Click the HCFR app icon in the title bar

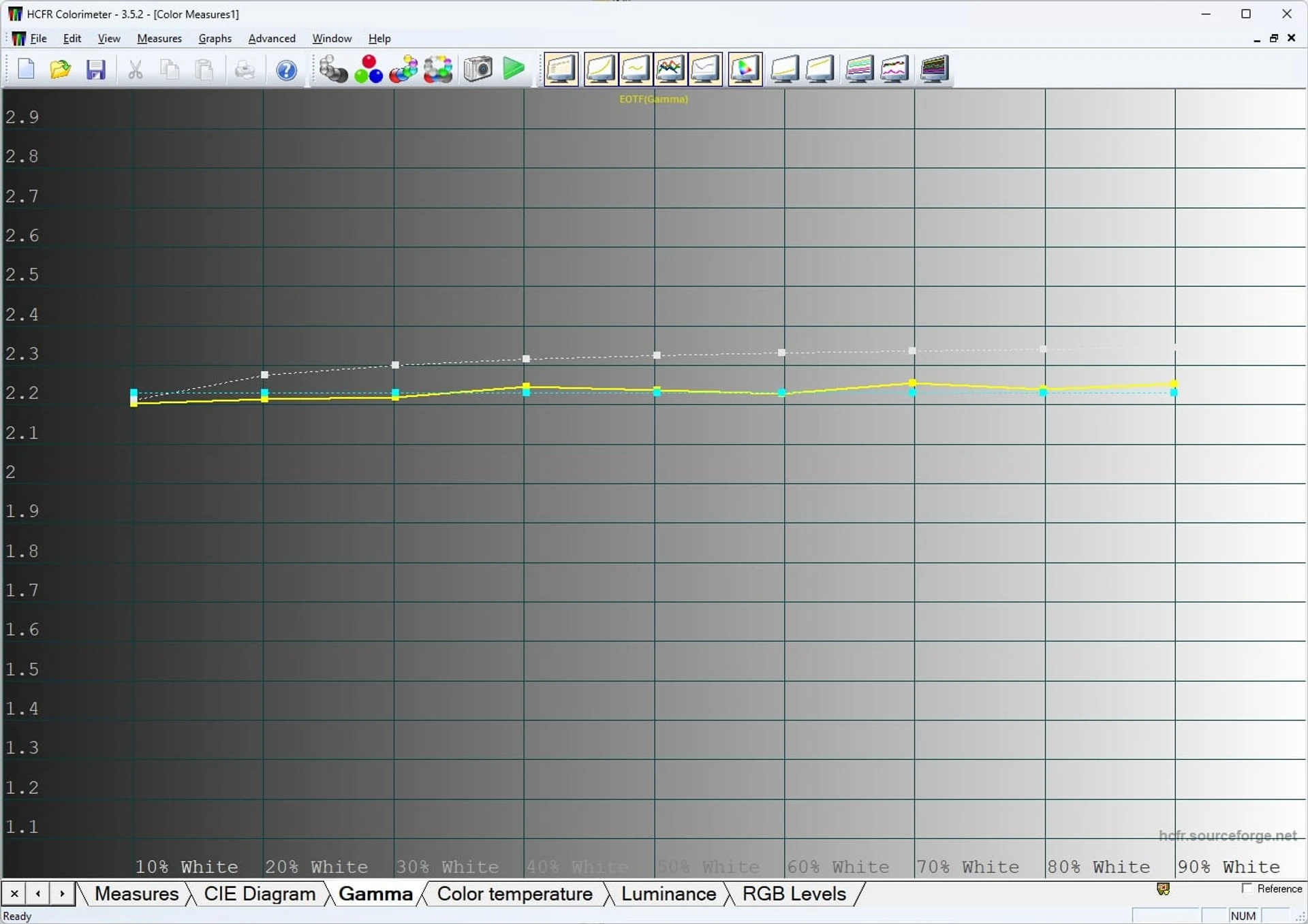click(14, 14)
